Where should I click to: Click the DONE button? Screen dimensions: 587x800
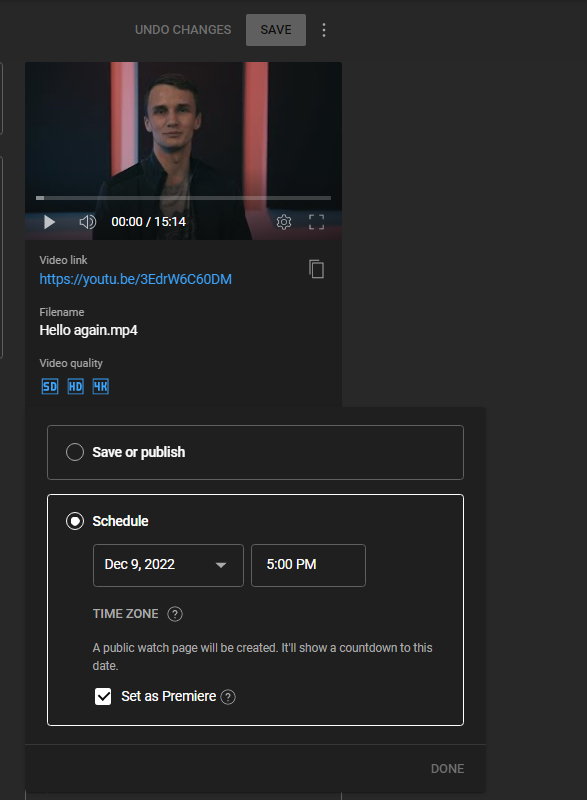(447, 769)
